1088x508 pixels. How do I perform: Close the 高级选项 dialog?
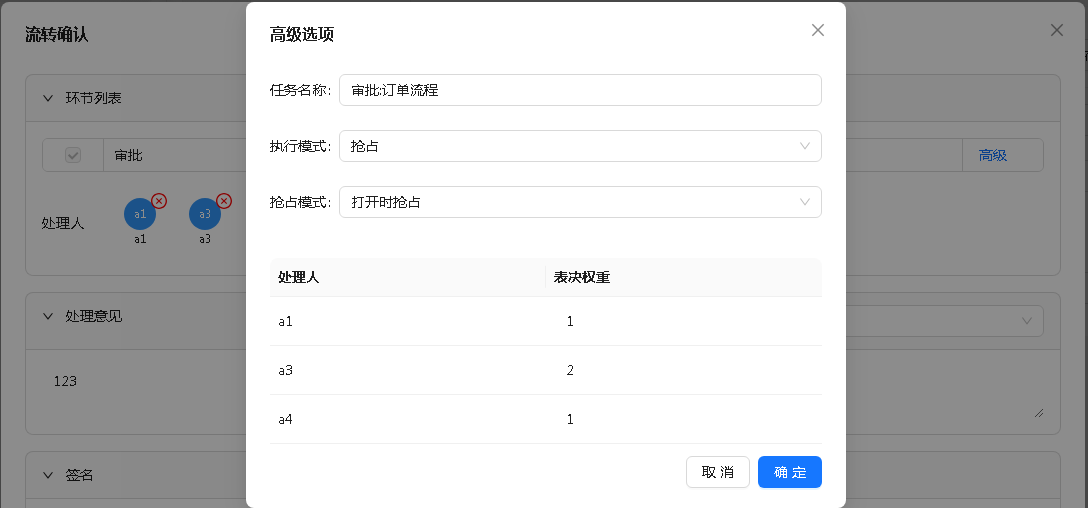(x=818, y=30)
